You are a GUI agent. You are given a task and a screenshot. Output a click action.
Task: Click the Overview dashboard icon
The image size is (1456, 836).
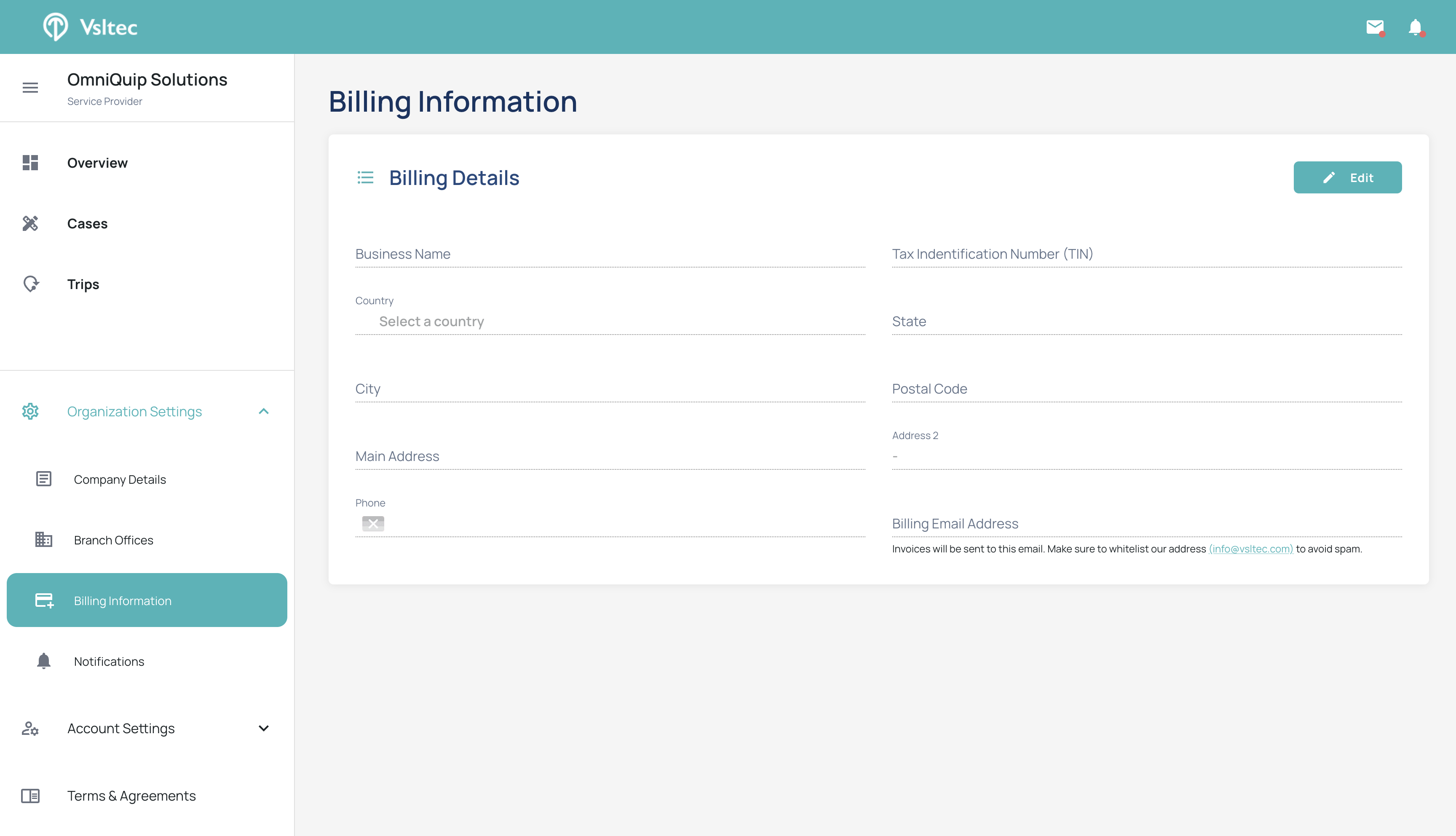30,163
